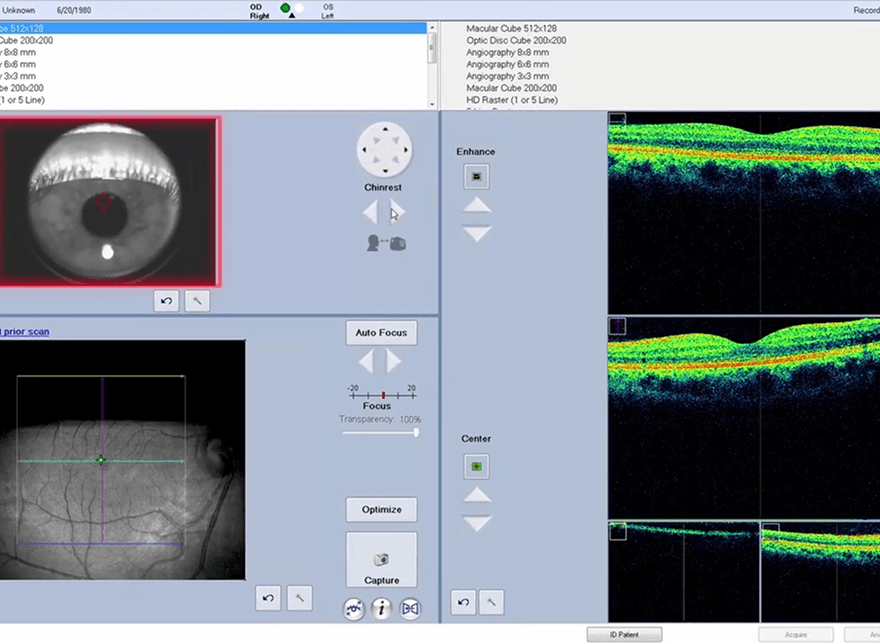Click the mirror icon right of info
This screenshot has width=880, height=644.
(409, 608)
